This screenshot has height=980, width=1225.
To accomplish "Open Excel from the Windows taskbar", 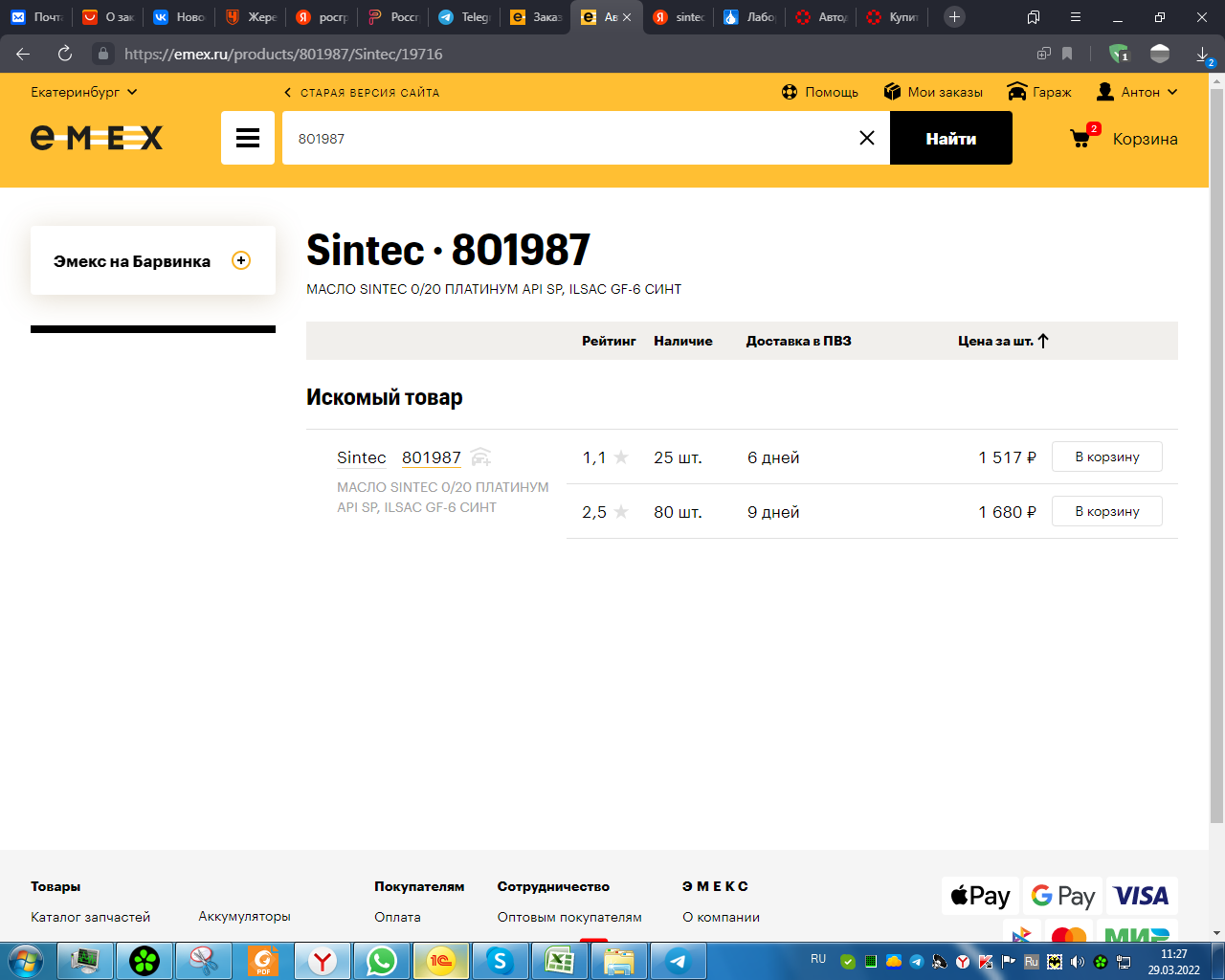I will pyautogui.click(x=560, y=961).
